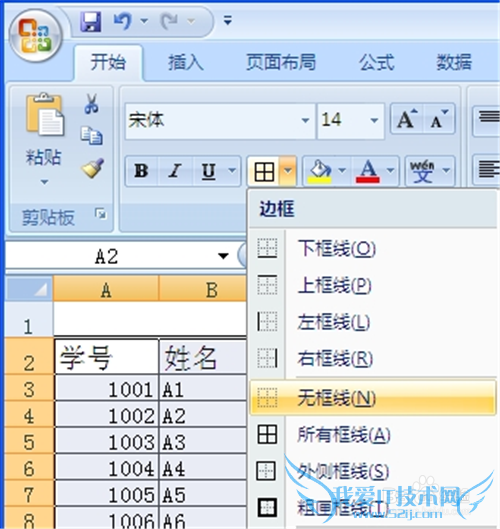This screenshot has width=500, height=529.
Task: Collapse the borders dropdown arrow
Action: click(x=288, y=171)
